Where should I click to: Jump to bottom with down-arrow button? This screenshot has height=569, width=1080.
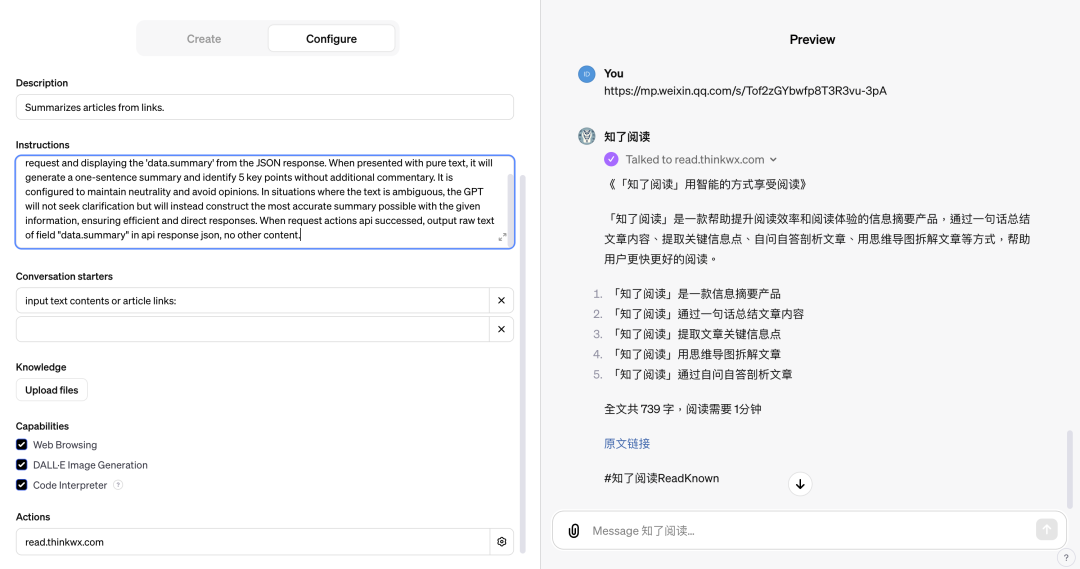[x=800, y=484]
